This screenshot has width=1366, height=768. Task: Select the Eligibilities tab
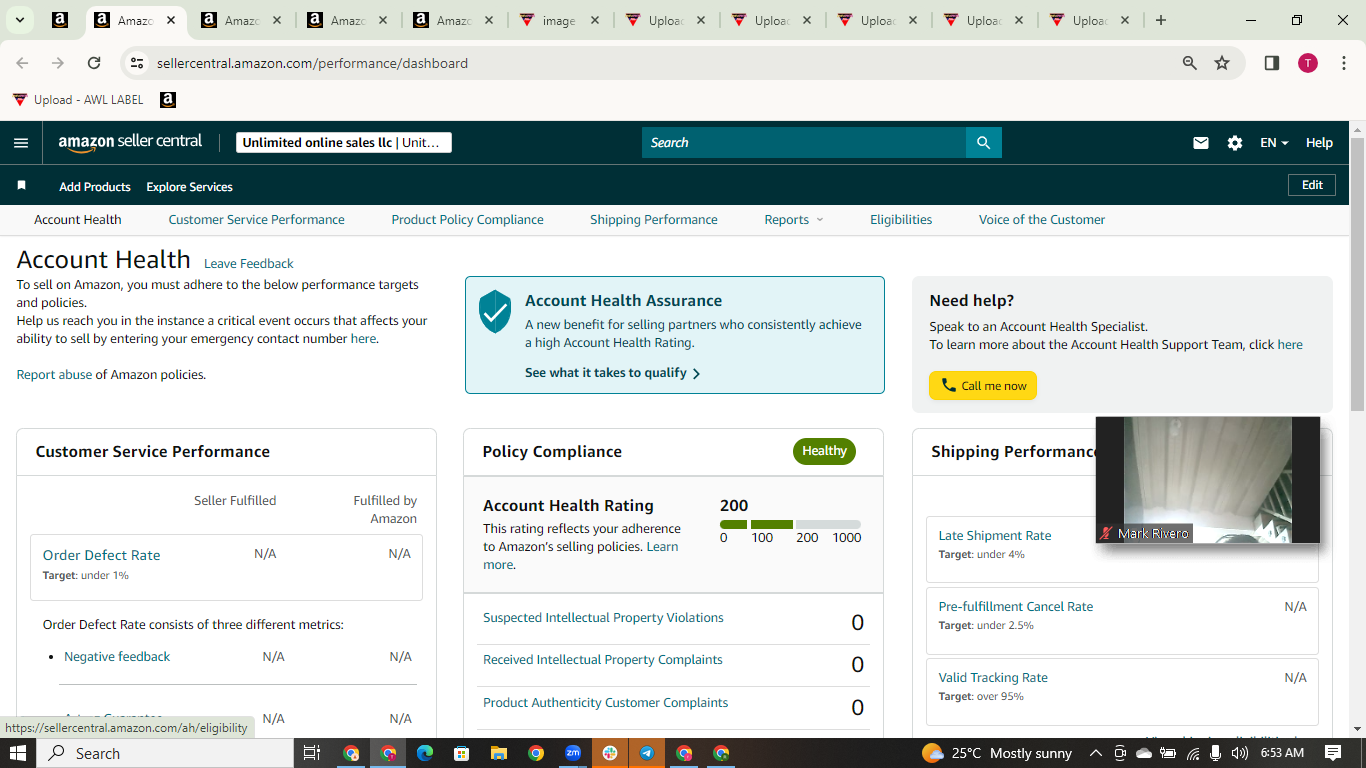point(901,220)
